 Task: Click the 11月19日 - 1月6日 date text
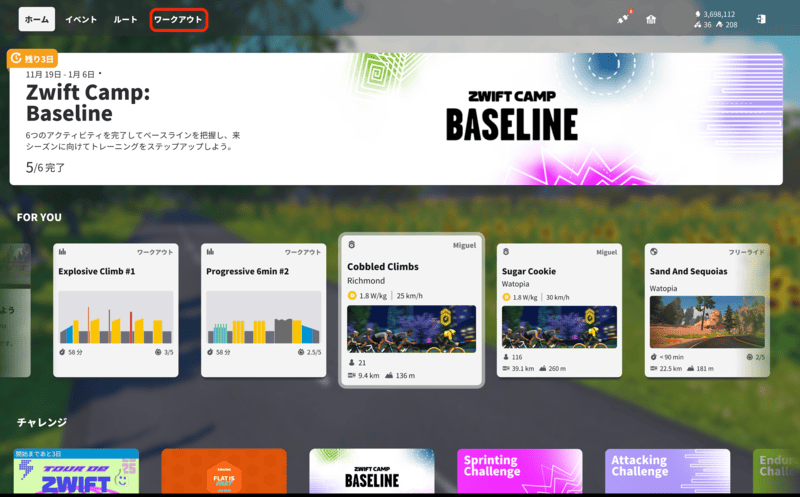coord(60,74)
